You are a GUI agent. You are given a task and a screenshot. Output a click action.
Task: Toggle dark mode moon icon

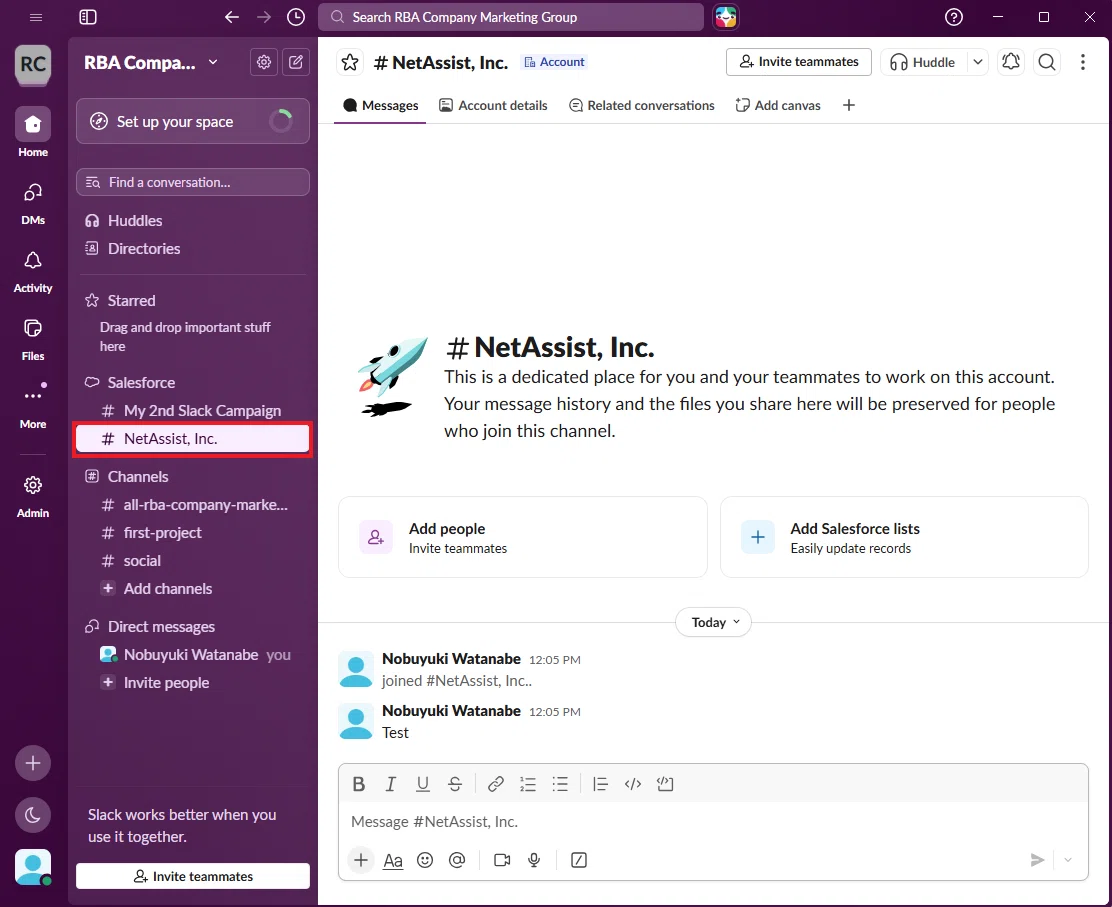(x=33, y=816)
